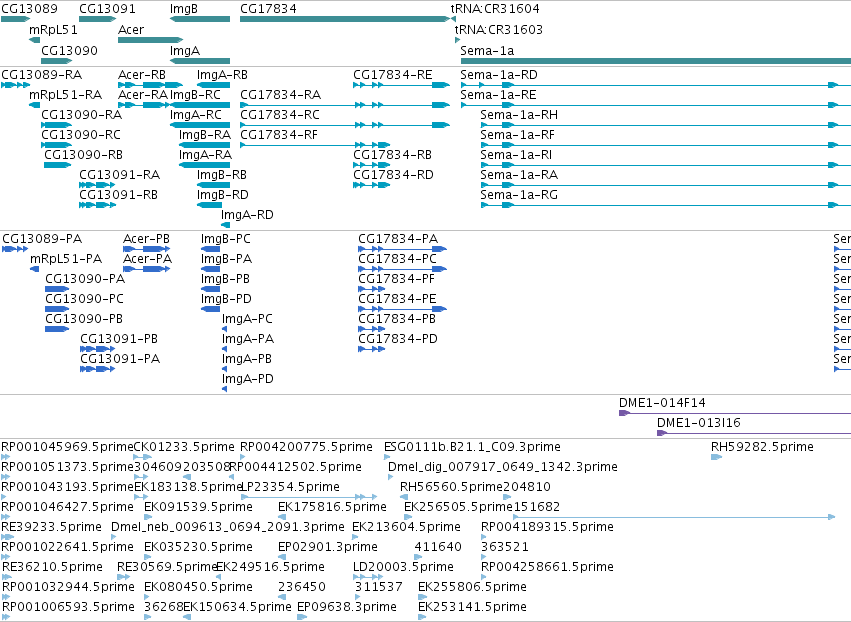Screen dimensions: 851x622
Task: Click the Acer-PB protein label
Action: (x=146, y=239)
